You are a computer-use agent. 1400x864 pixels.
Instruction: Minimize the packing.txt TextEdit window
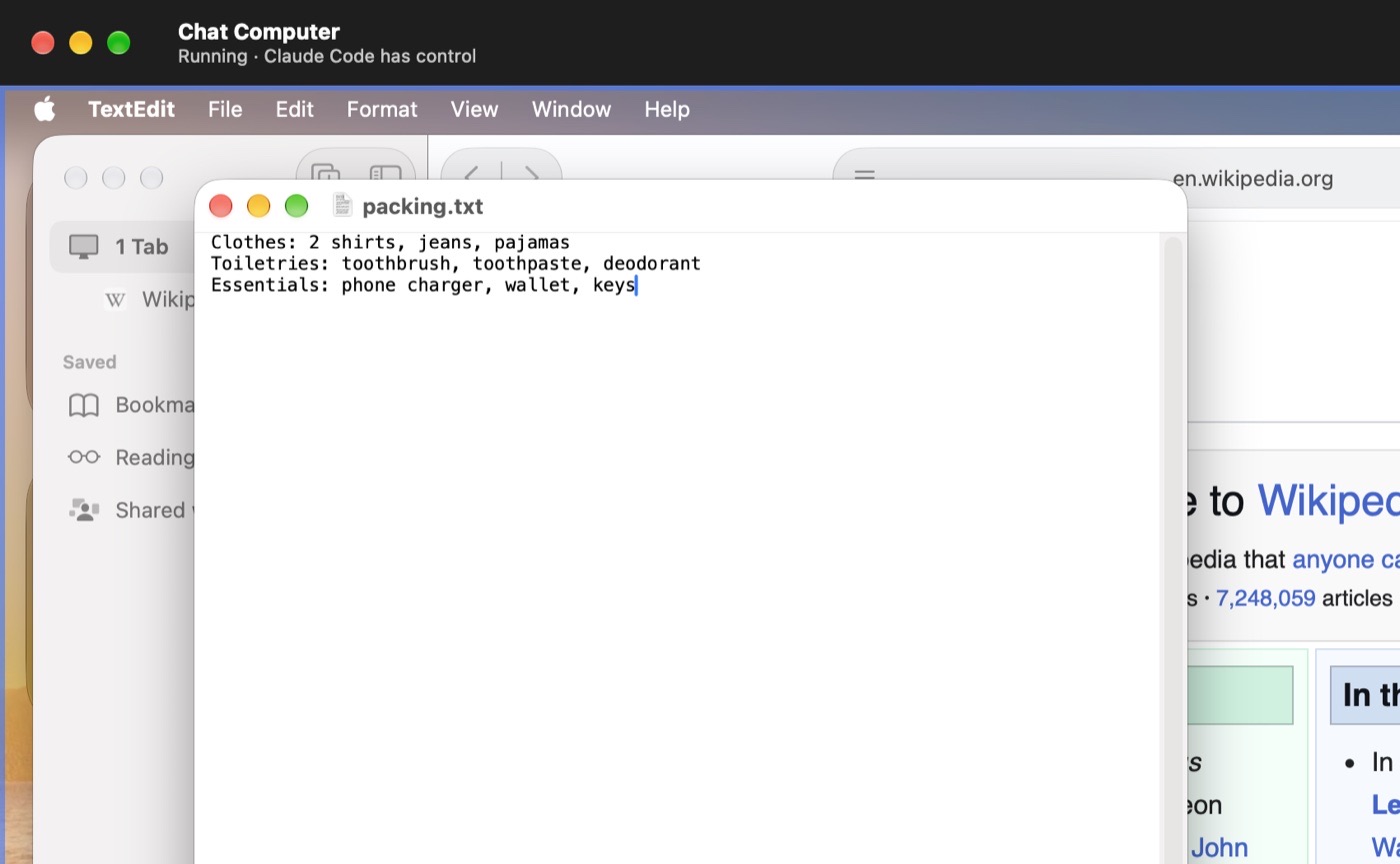click(x=259, y=206)
